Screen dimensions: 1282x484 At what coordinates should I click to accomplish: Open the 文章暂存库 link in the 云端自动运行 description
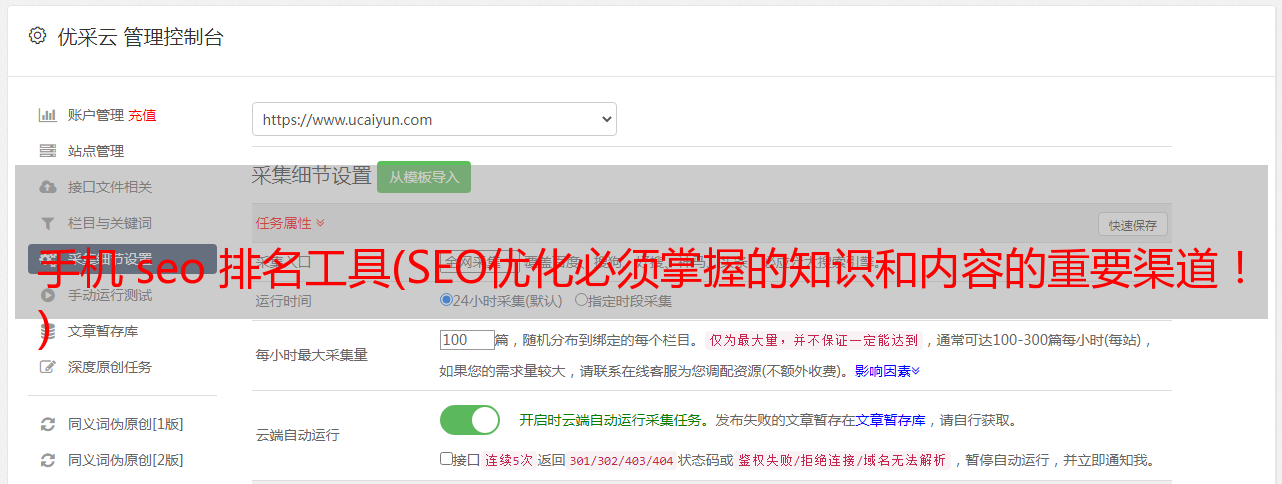tap(890, 420)
